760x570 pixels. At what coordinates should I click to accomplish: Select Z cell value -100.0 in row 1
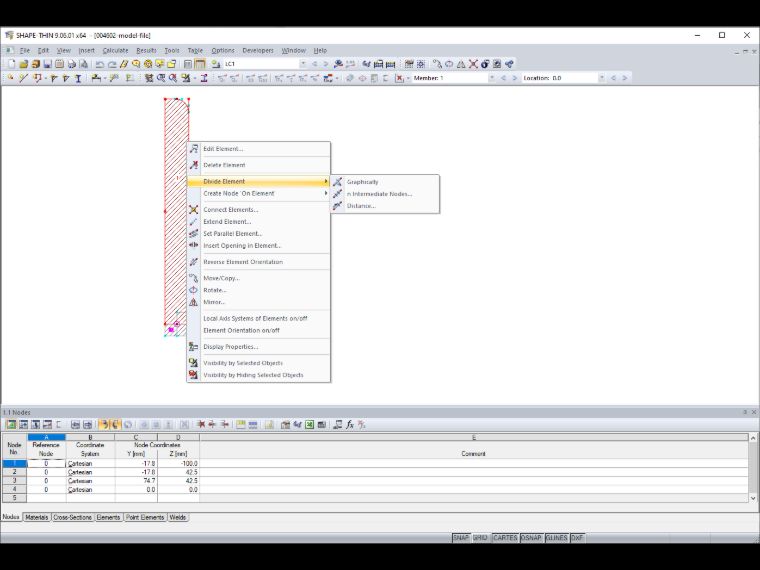178,463
